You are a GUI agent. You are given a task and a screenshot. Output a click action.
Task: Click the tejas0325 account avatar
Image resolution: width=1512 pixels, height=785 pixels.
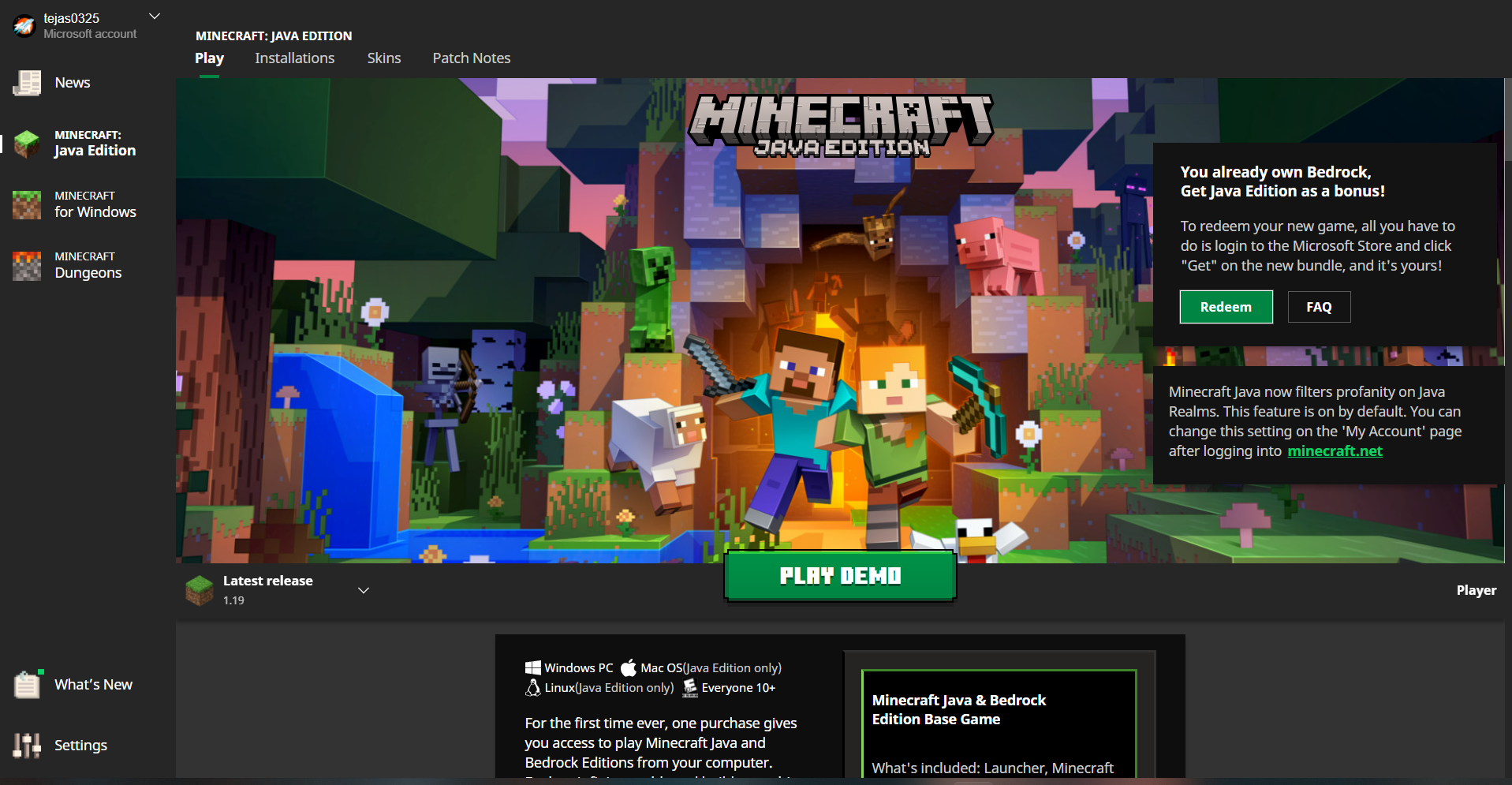(x=24, y=26)
